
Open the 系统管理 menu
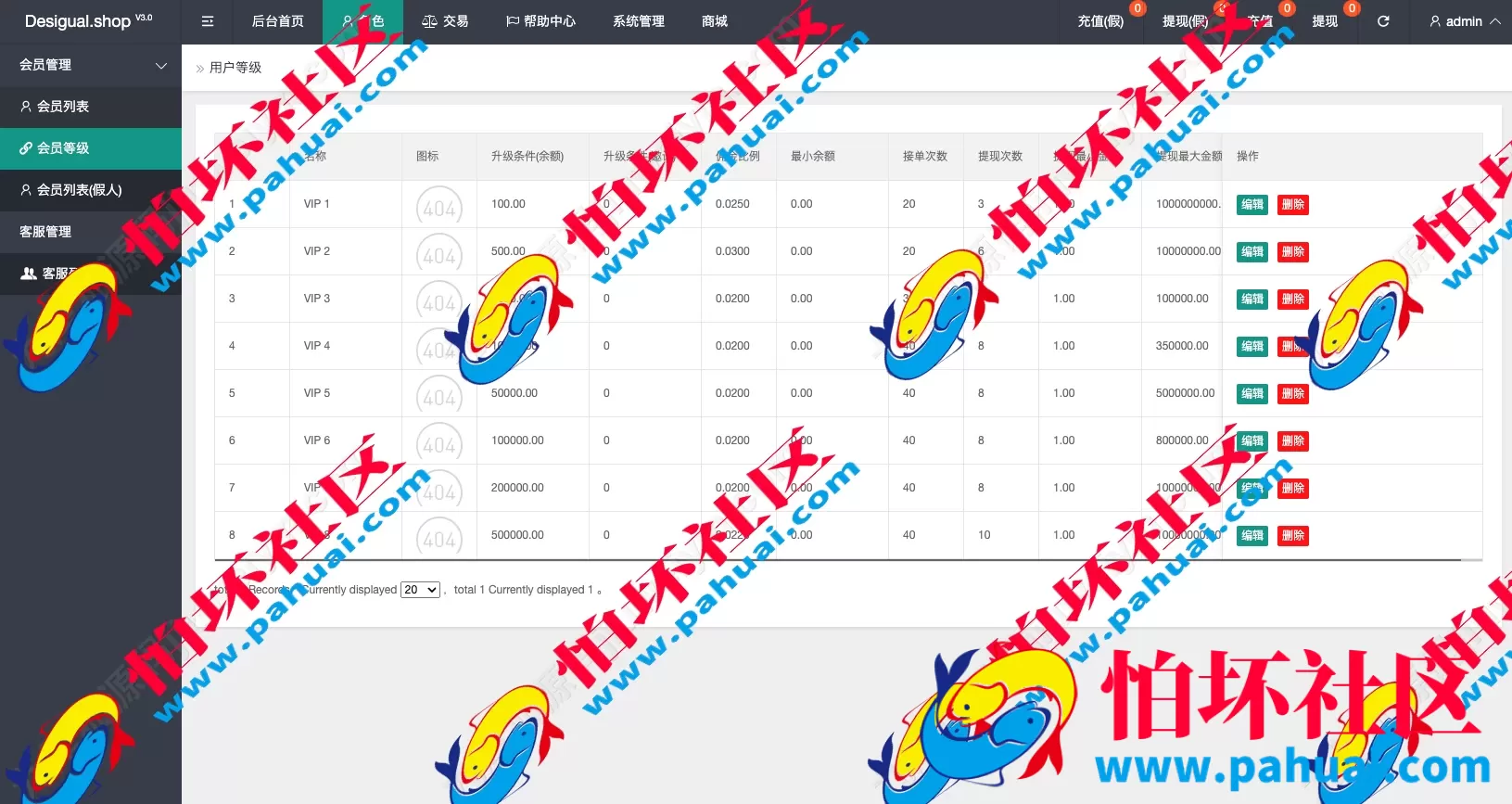[639, 21]
